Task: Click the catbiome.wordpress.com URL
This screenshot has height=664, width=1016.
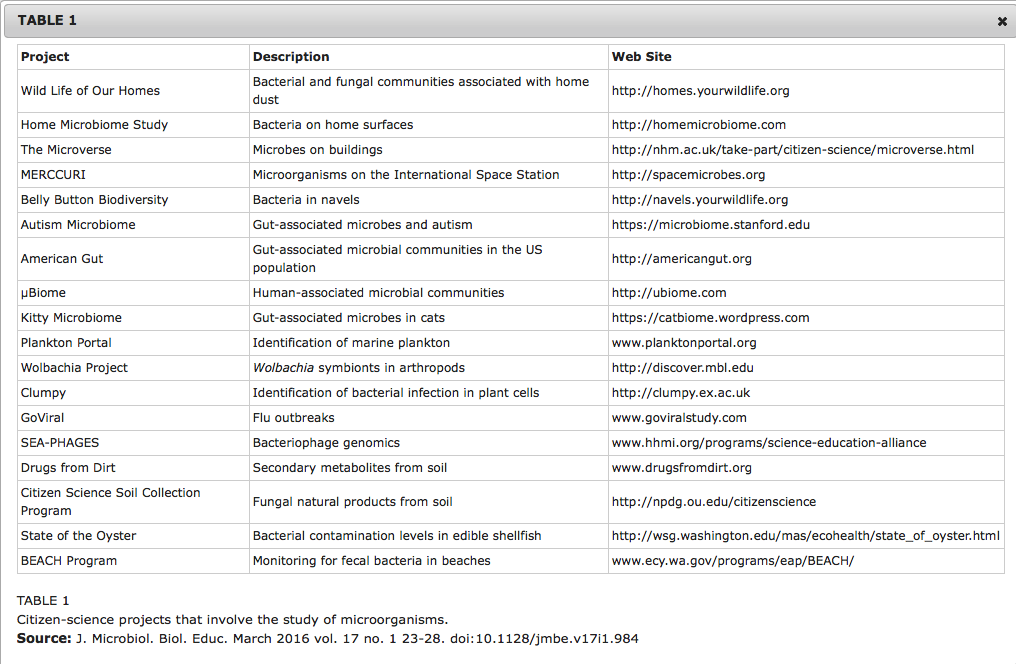Action: [710, 317]
